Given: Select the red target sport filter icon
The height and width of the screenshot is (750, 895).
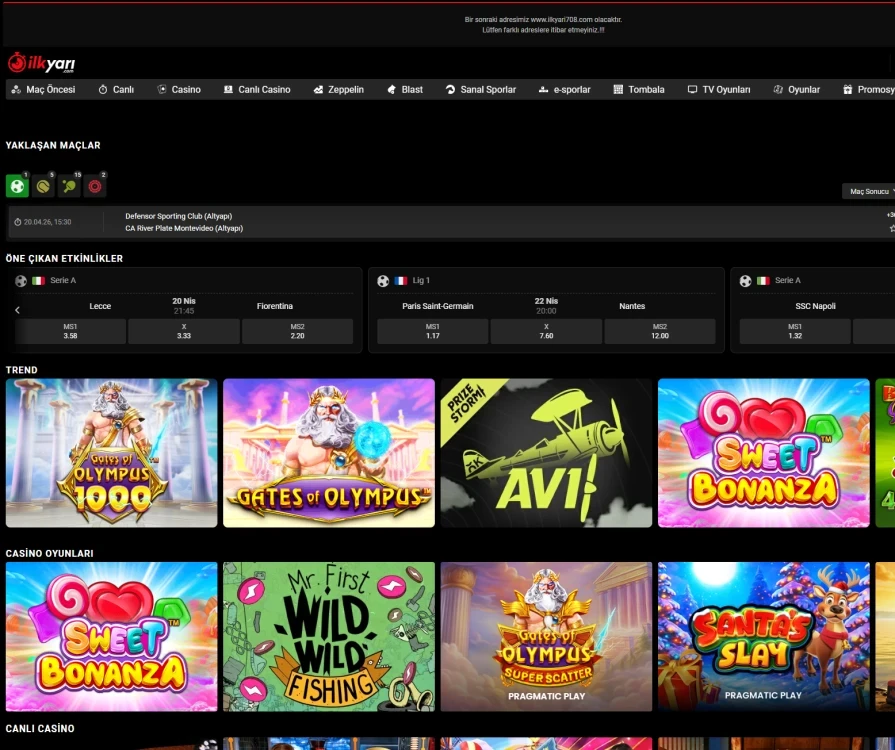Looking at the screenshot, I should pyautogui.click(x=95, y=186).
